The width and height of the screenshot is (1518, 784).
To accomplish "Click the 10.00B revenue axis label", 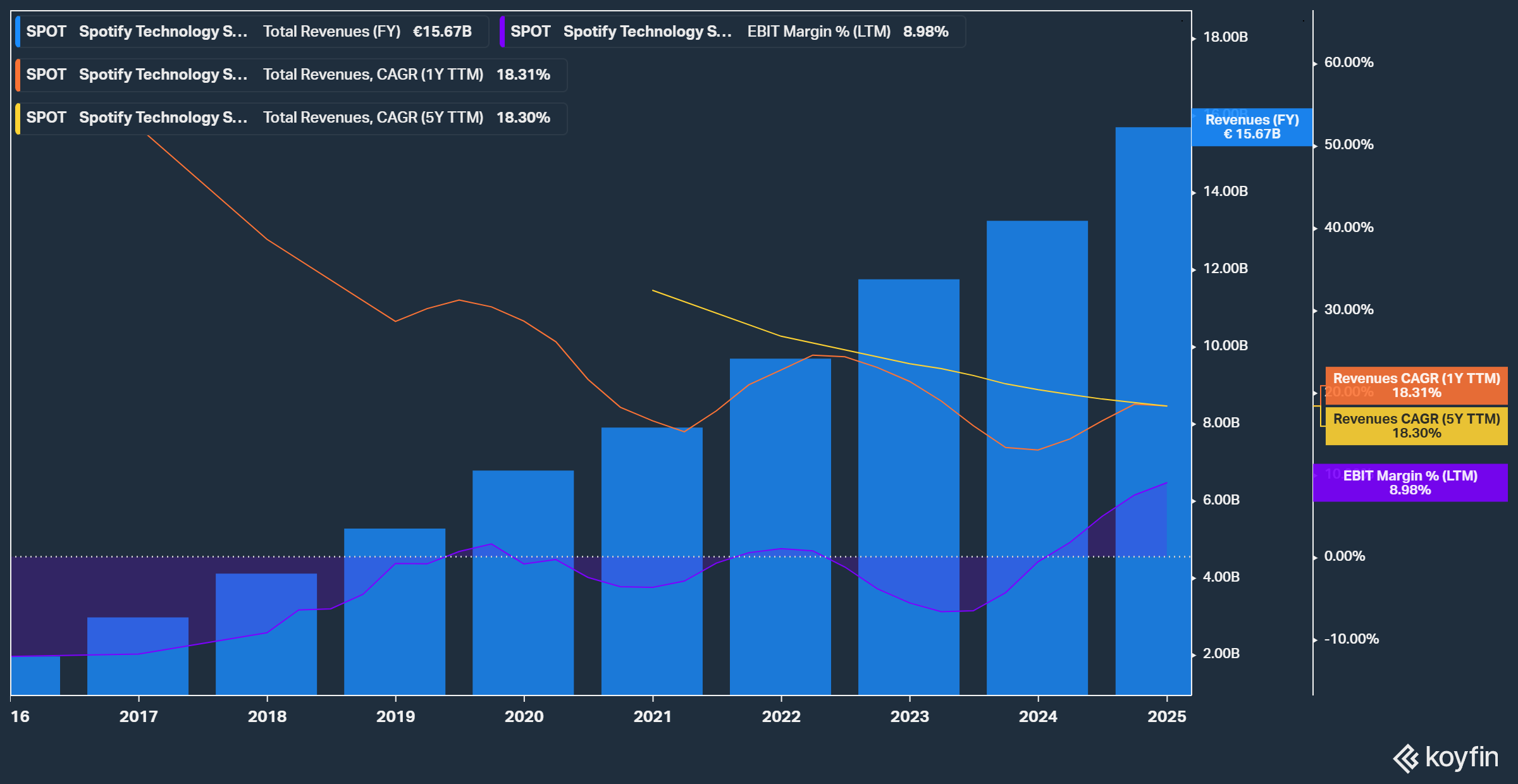I will pyautogui.click(x=1225, y=345).
